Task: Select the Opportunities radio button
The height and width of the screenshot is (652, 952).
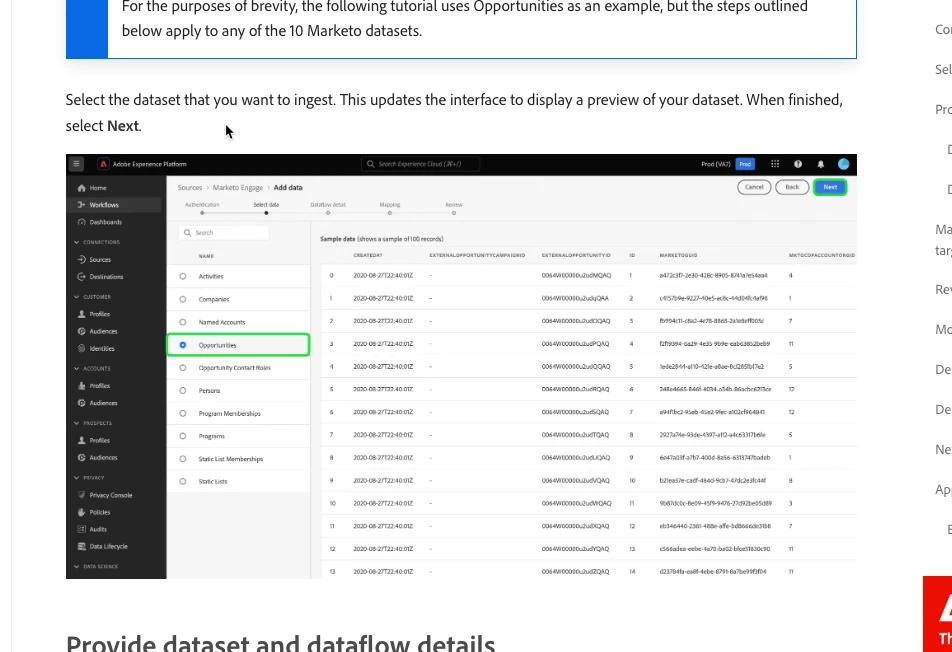Action: 183,345
